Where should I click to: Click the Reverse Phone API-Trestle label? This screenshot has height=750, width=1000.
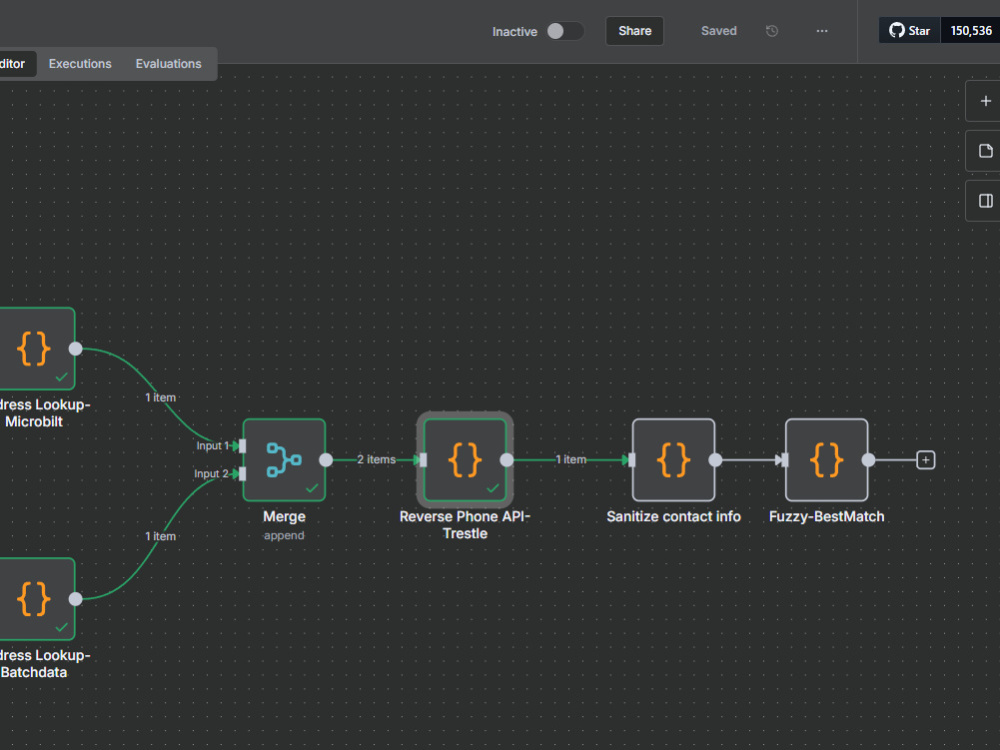coord(465,525)
